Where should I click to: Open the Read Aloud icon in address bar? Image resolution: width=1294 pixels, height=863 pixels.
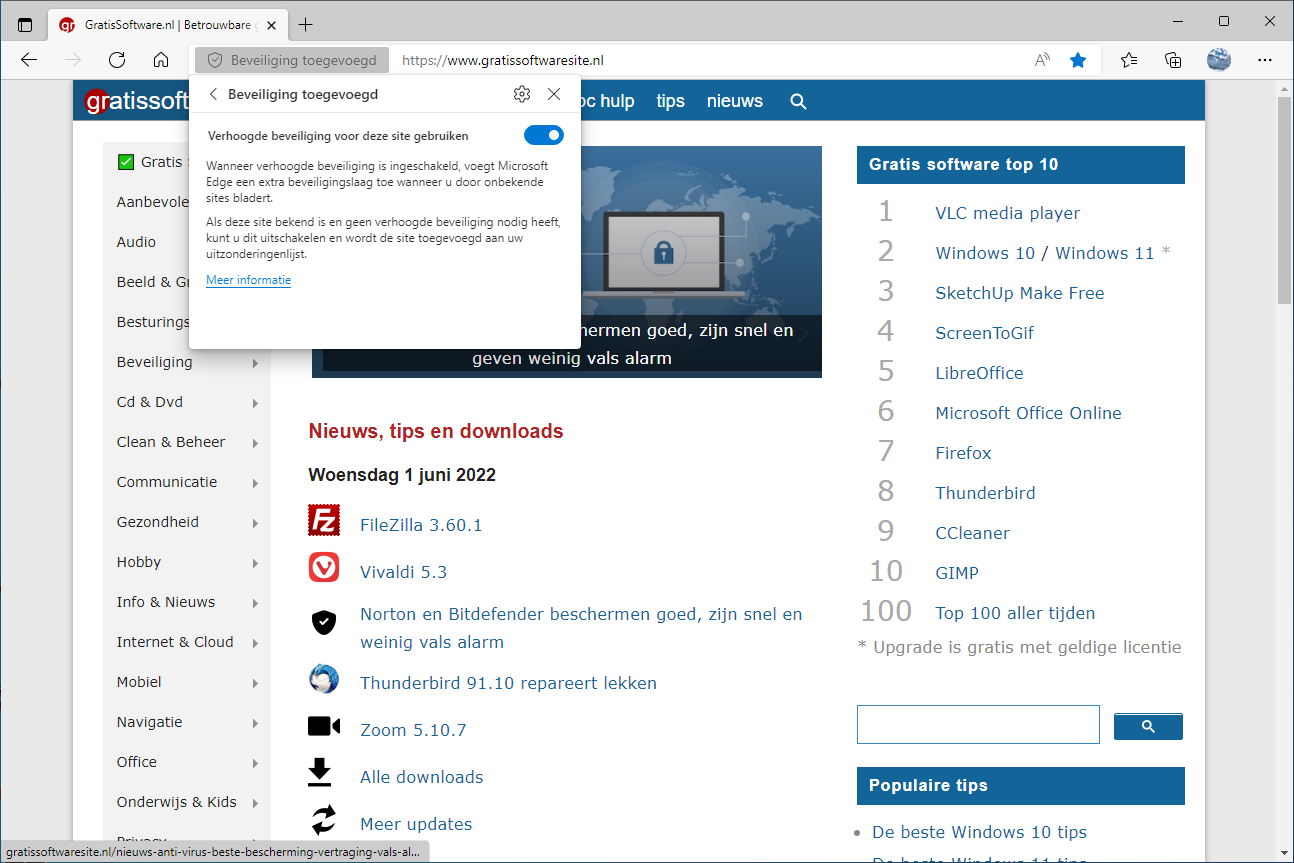(x=1042, y=60)
